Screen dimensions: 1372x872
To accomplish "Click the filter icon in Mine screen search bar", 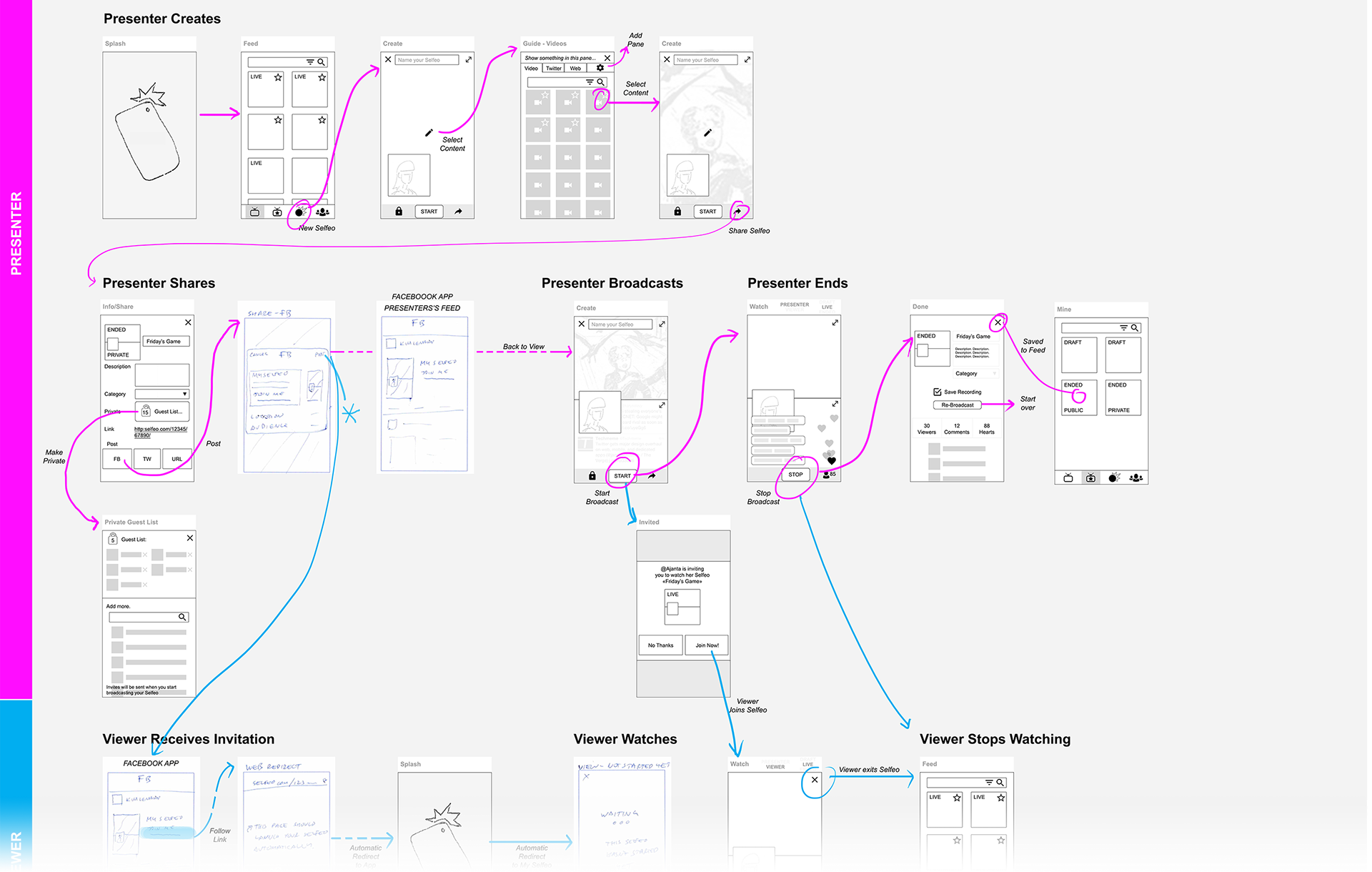I will [1123, 328].
